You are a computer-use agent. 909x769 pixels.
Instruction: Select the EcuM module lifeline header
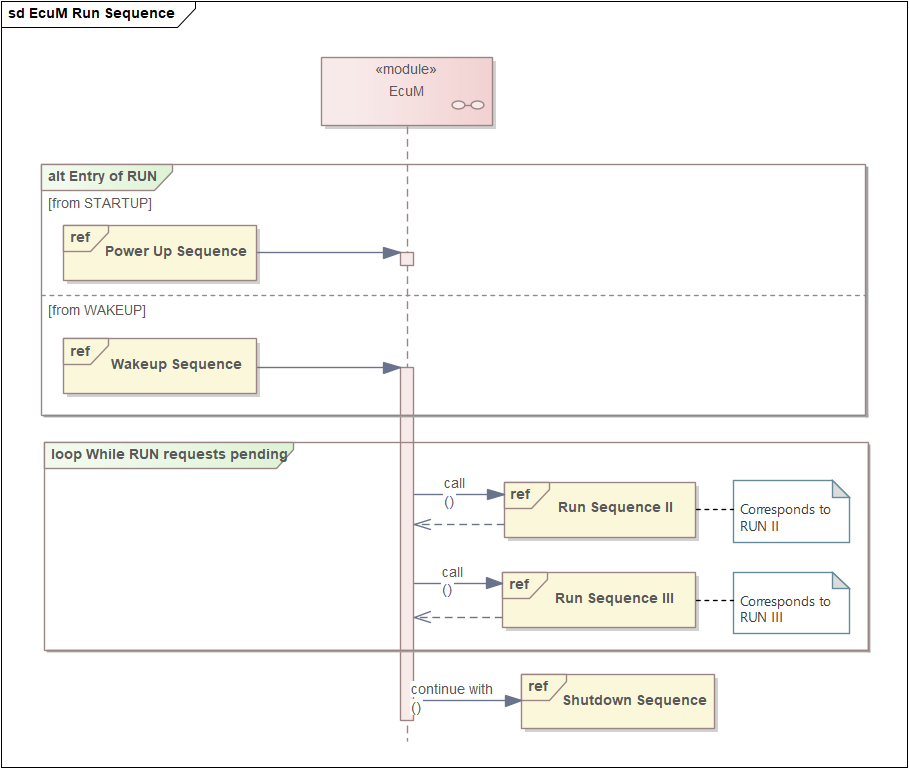tap(407, 92)
